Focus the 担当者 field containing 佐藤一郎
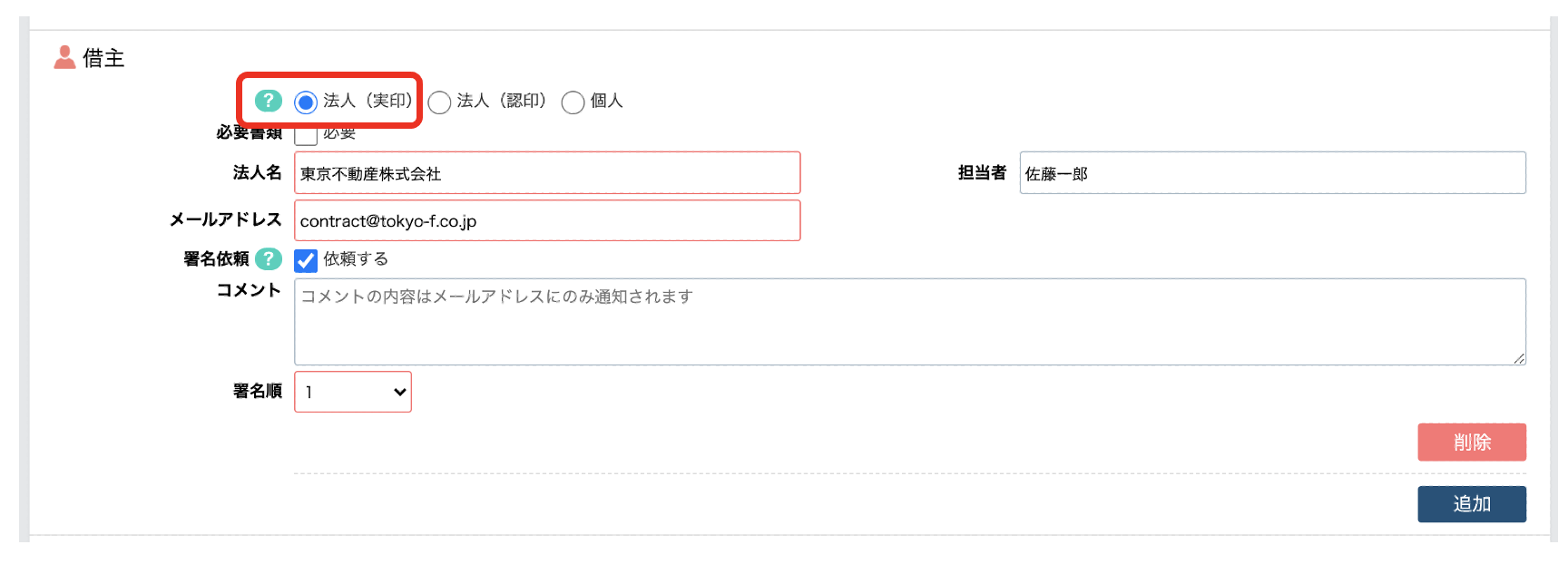 click(1271, 173)
